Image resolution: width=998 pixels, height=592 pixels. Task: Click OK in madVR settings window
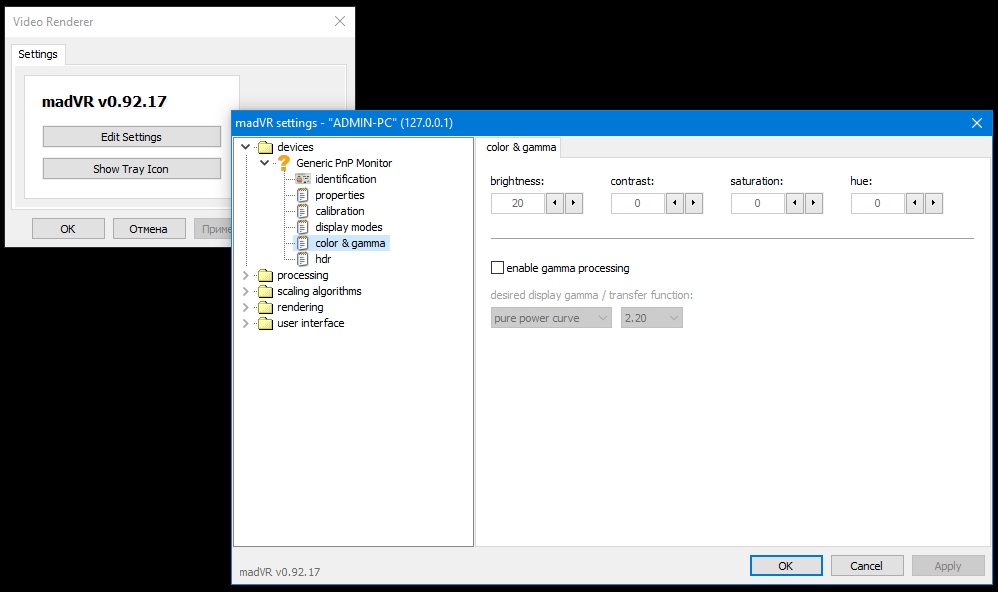(786, 566)
